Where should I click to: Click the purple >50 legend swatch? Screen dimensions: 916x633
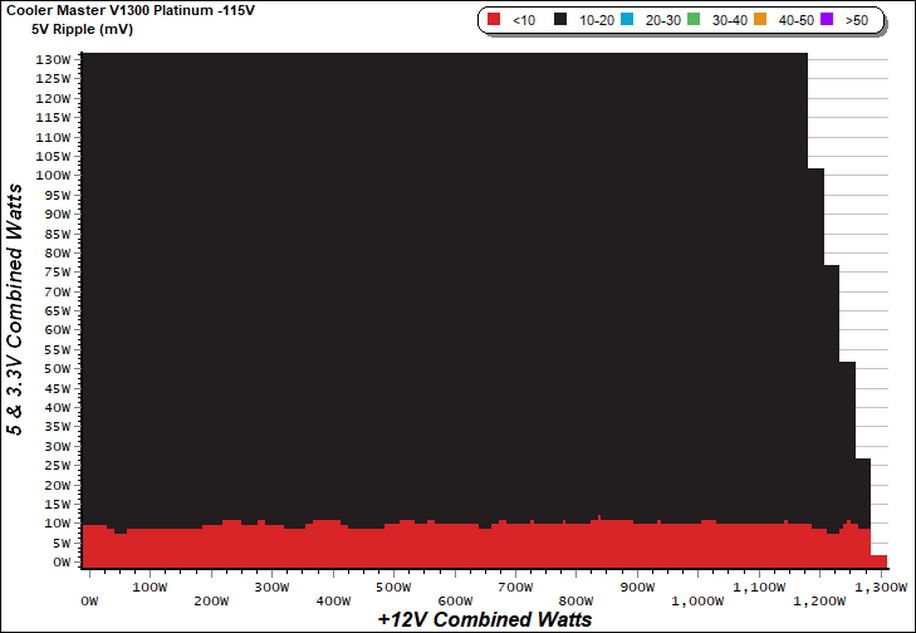click(x=827, y=19)
